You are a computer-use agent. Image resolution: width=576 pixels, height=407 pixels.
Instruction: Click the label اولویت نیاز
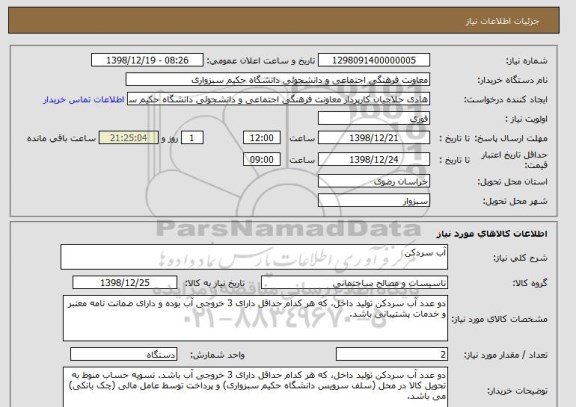(x=526, y=119)
